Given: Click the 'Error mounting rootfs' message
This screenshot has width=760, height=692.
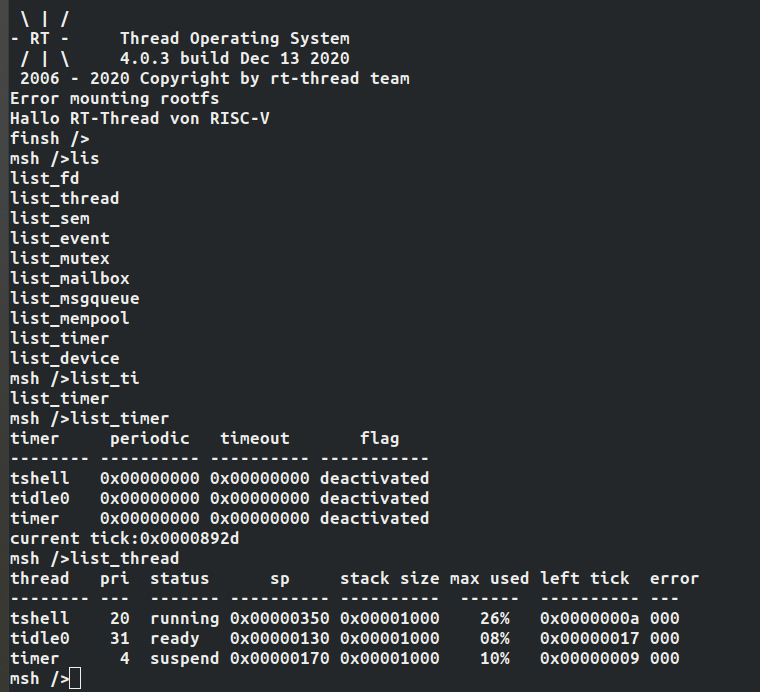Looking at the screenshot, I should pos(115,98).
